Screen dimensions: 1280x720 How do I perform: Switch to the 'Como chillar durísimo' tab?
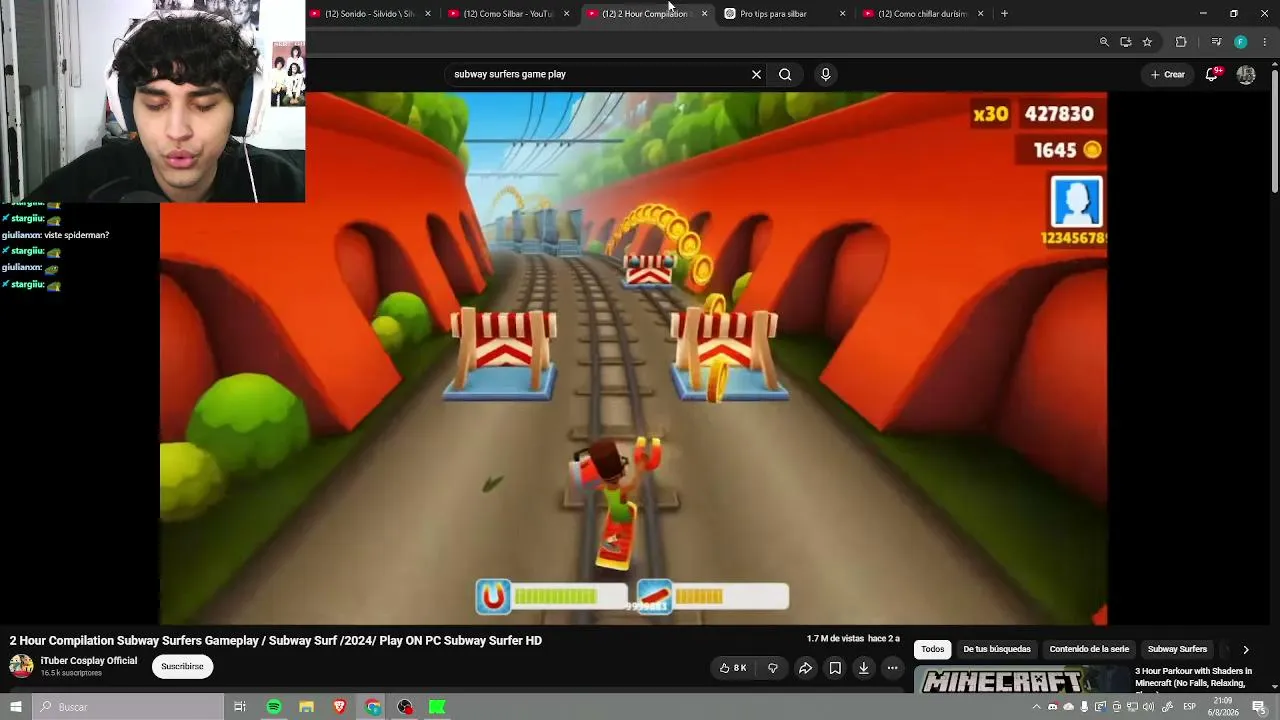coord(923,14)
